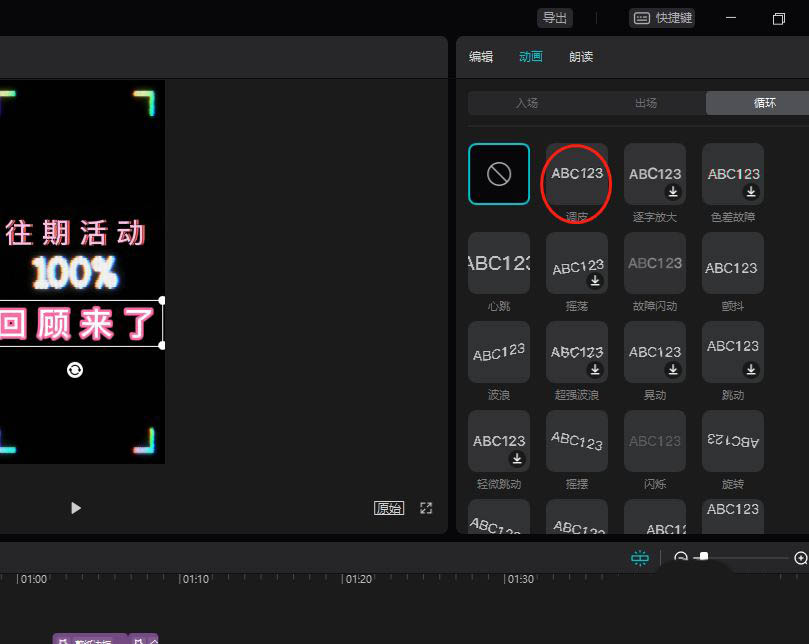Open the 原始 preview quality dropdown
Viewport: 809px width, 644px height.
coord(388,507)
